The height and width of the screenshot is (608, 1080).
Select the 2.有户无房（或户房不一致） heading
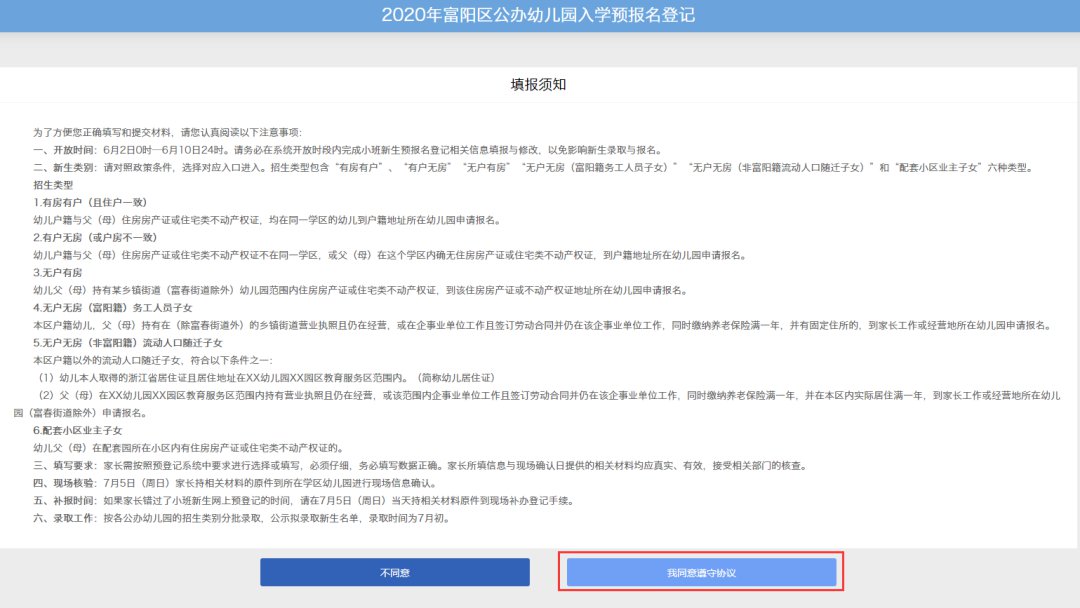coord(96,237)
